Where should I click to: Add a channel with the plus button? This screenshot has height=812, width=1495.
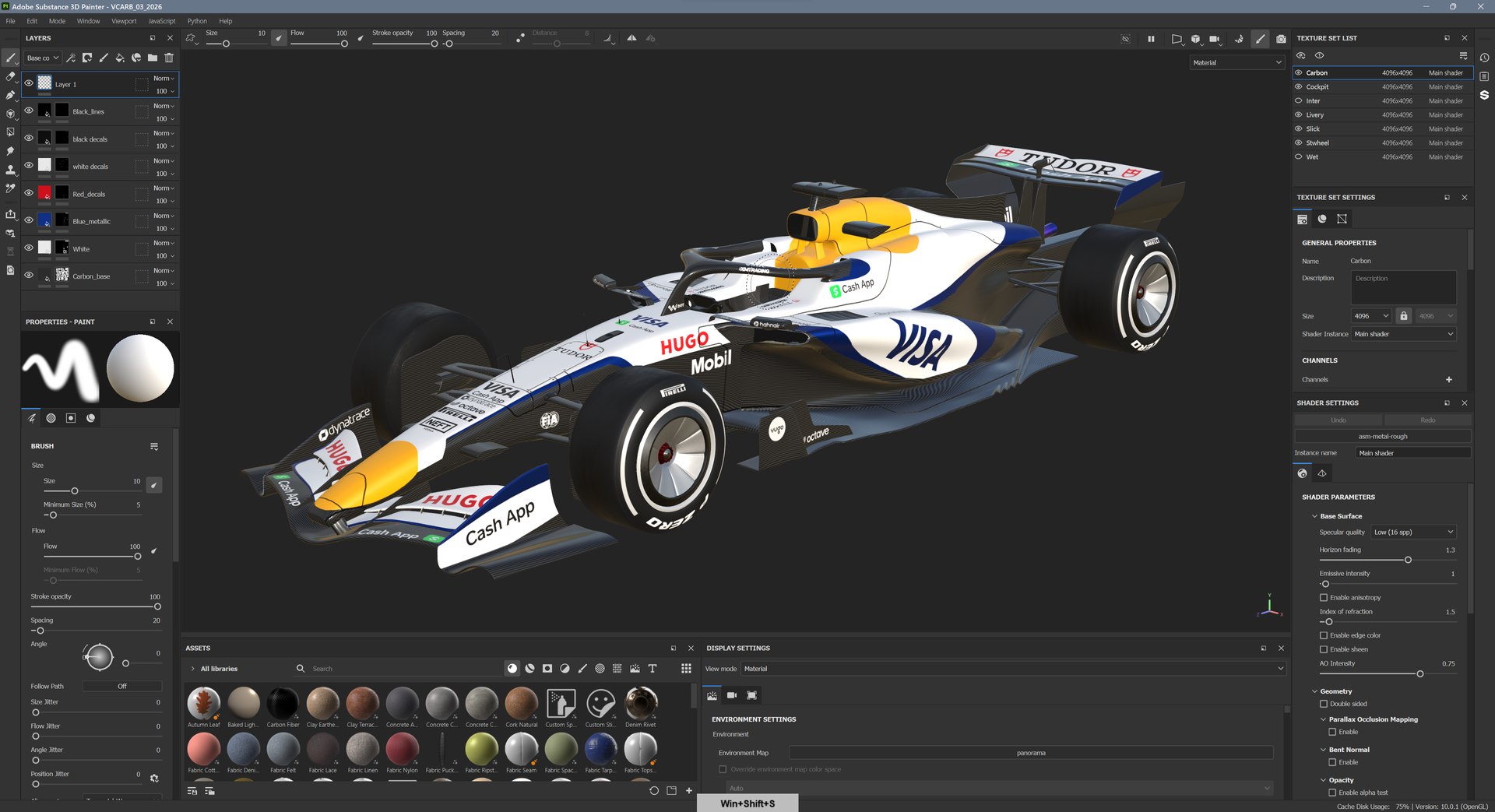pos(1449,381)
